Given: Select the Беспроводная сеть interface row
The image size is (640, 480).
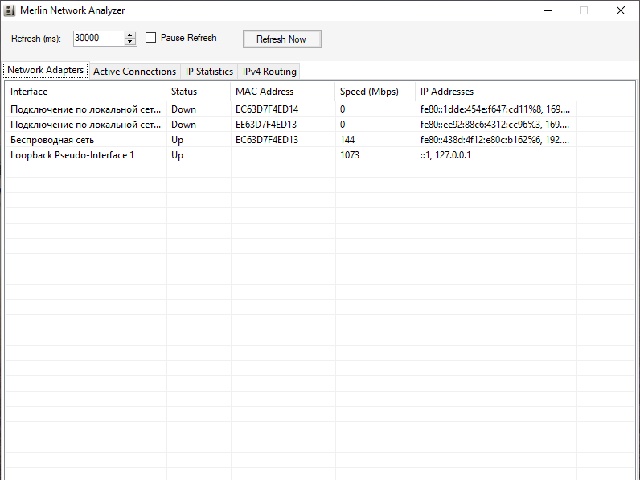Looking at the screenshot, I should click(x=291, y=140).
